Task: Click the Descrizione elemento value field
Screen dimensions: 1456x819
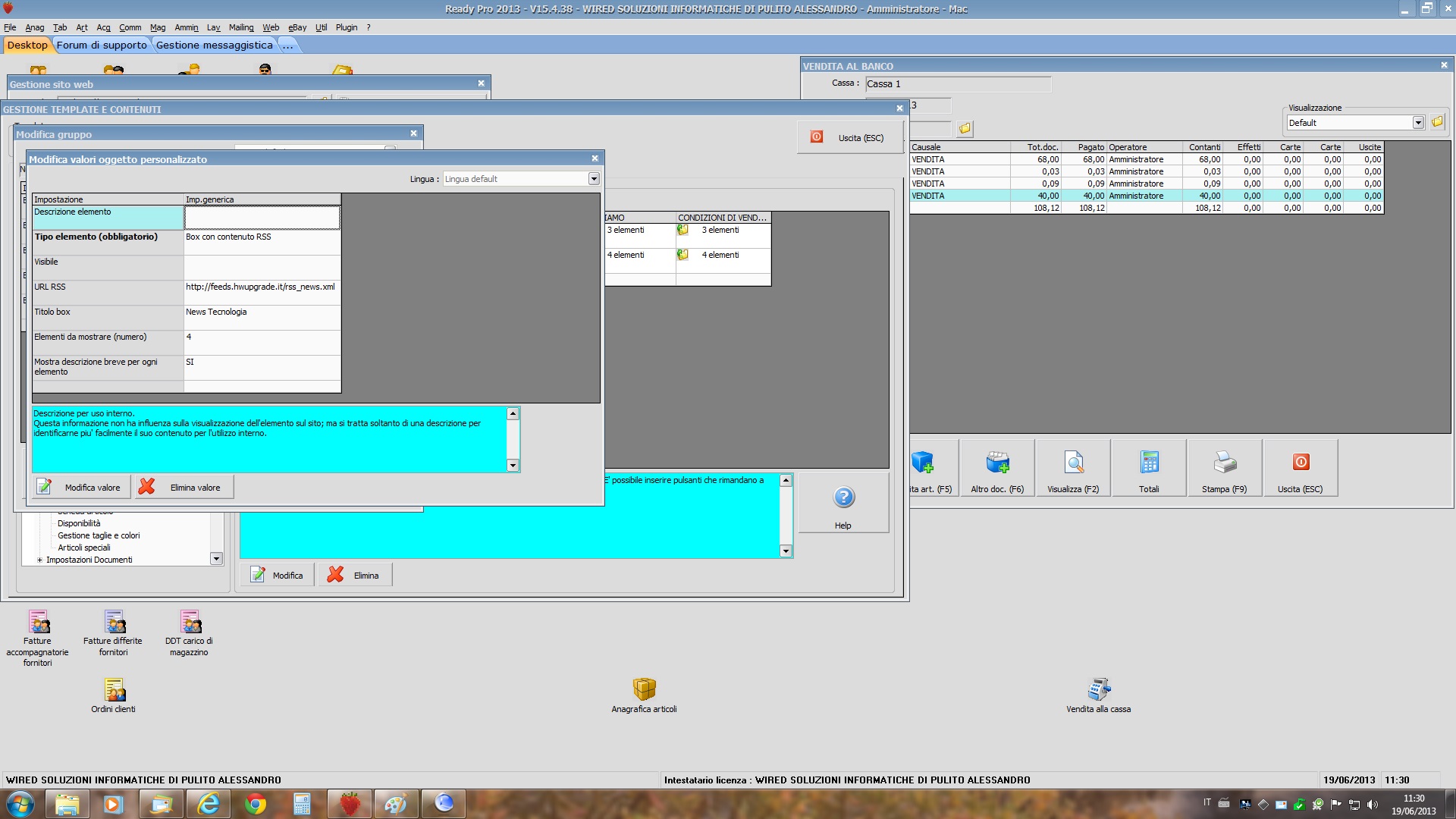Action: 262,218
